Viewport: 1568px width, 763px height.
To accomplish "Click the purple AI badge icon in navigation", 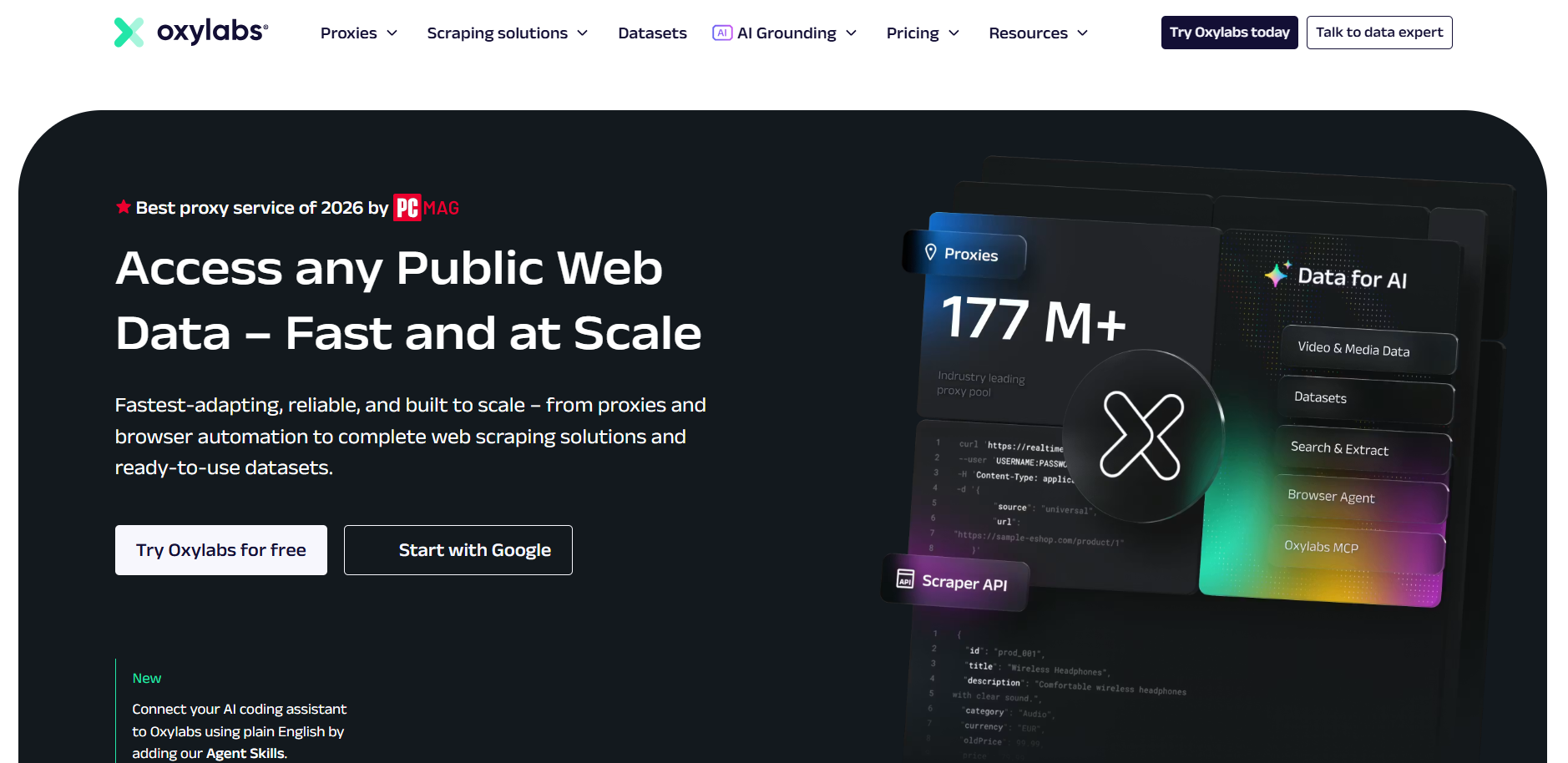I will (722, 33).
